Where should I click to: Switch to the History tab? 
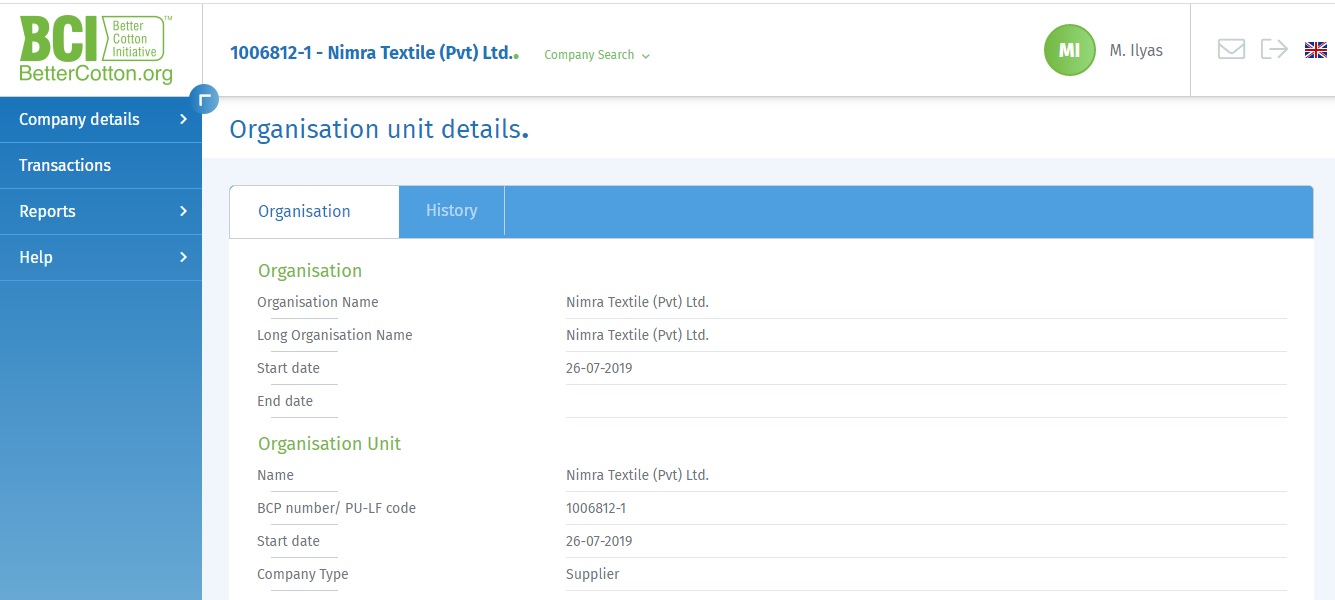451,211
